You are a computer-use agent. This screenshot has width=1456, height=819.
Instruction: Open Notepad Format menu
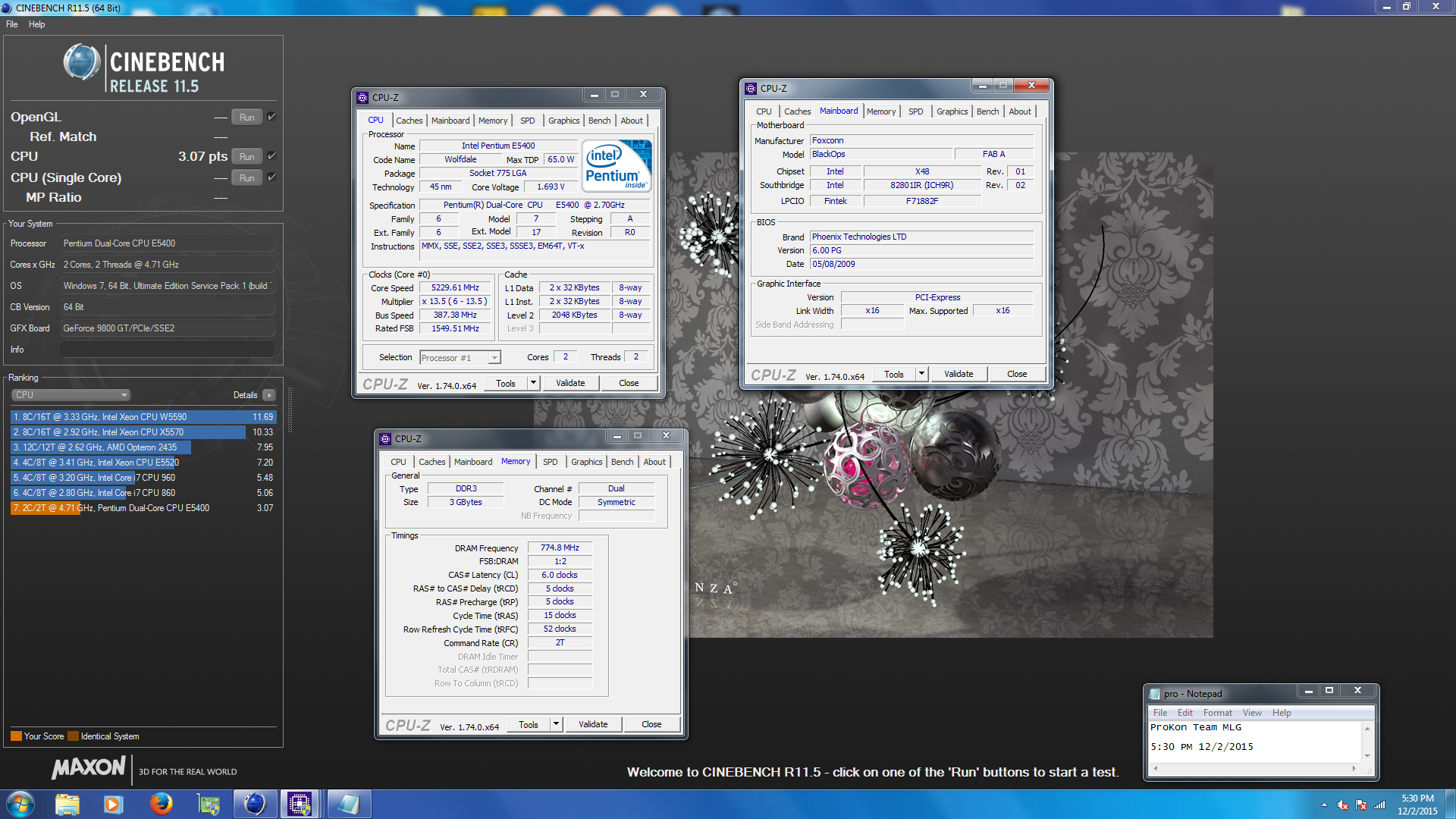point(1217,713)
